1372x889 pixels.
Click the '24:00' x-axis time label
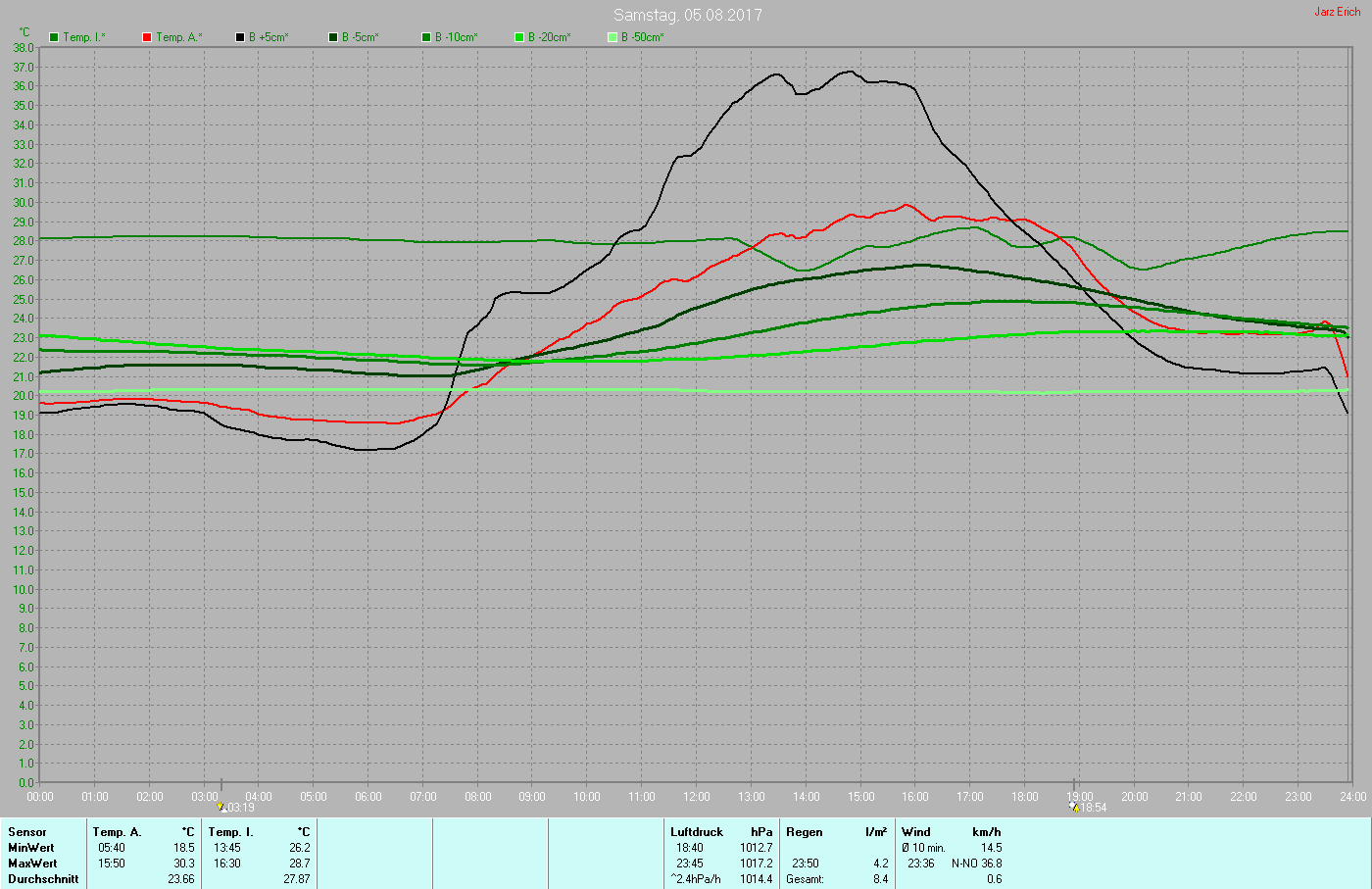[x=1352, y=797]
